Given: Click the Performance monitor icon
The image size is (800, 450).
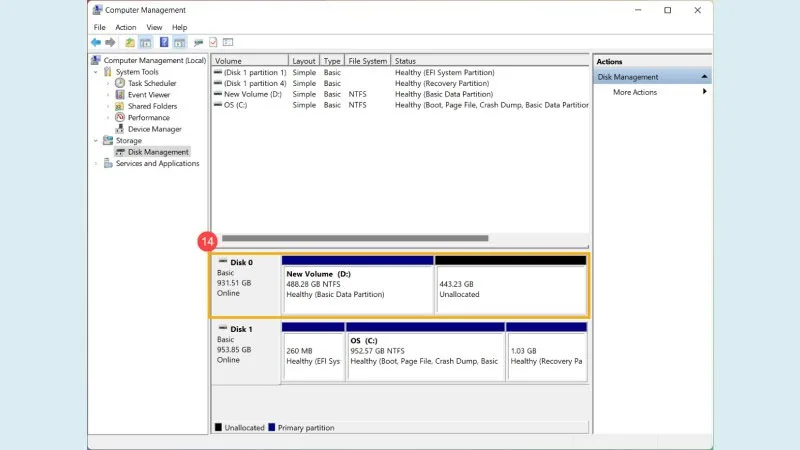Looking at the screenshot, I should (x=120, y=117).
